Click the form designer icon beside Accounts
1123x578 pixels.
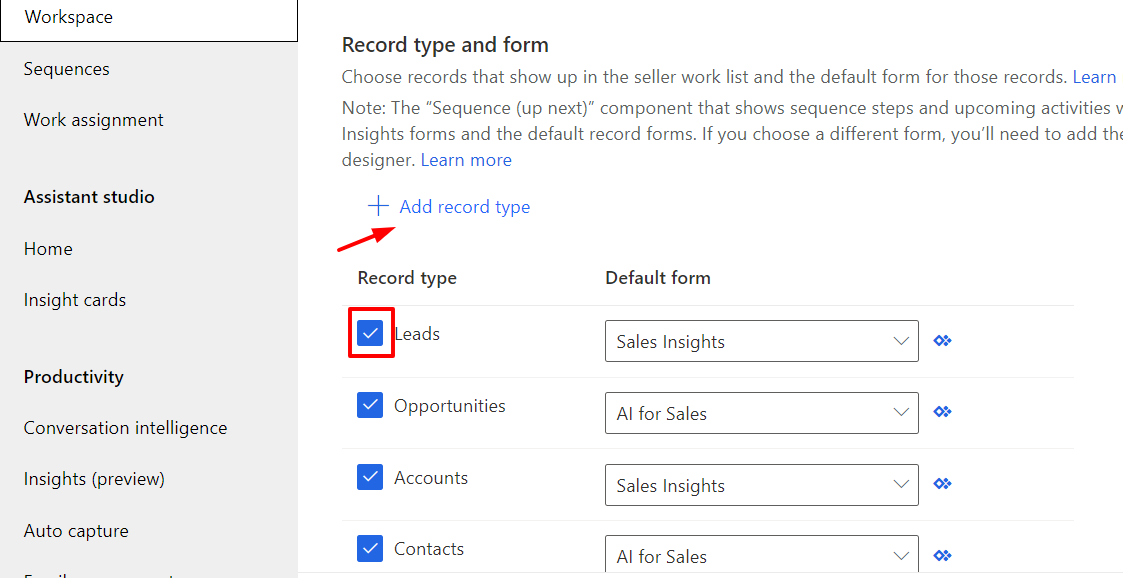point(942,484)
